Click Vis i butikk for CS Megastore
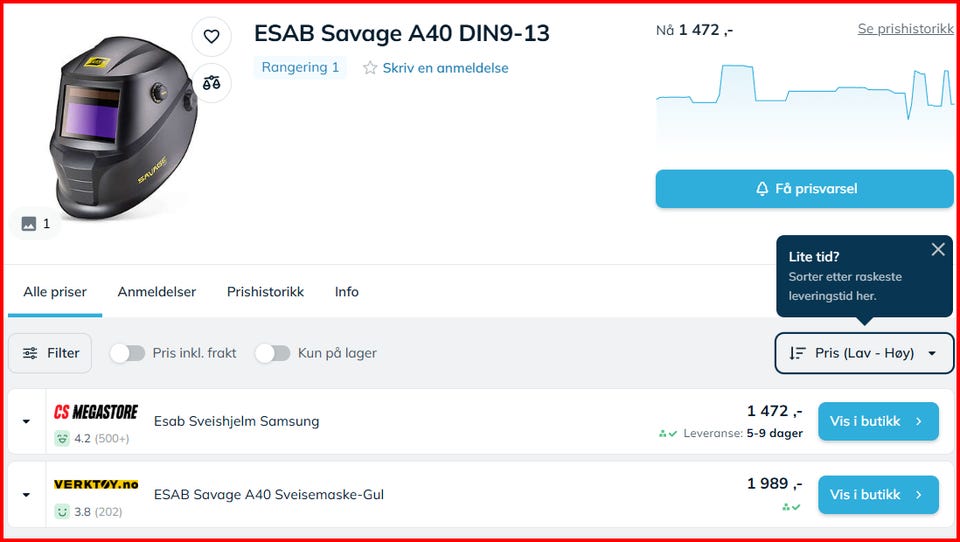Screen dimensions: 960x542 [x=878, y=421]
